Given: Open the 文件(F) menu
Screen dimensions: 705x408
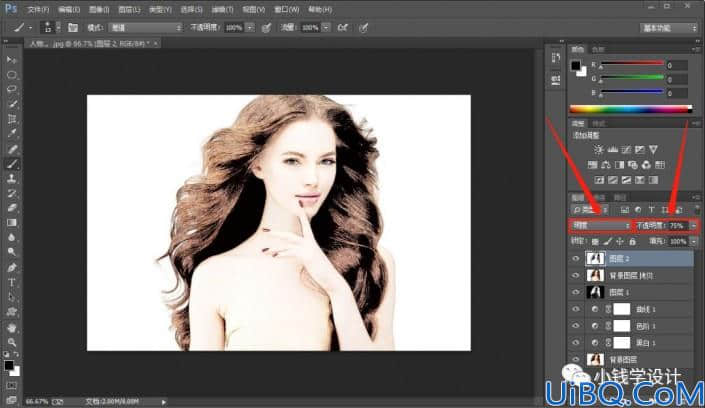Looking at the screenshot, I should click(38, 9).
